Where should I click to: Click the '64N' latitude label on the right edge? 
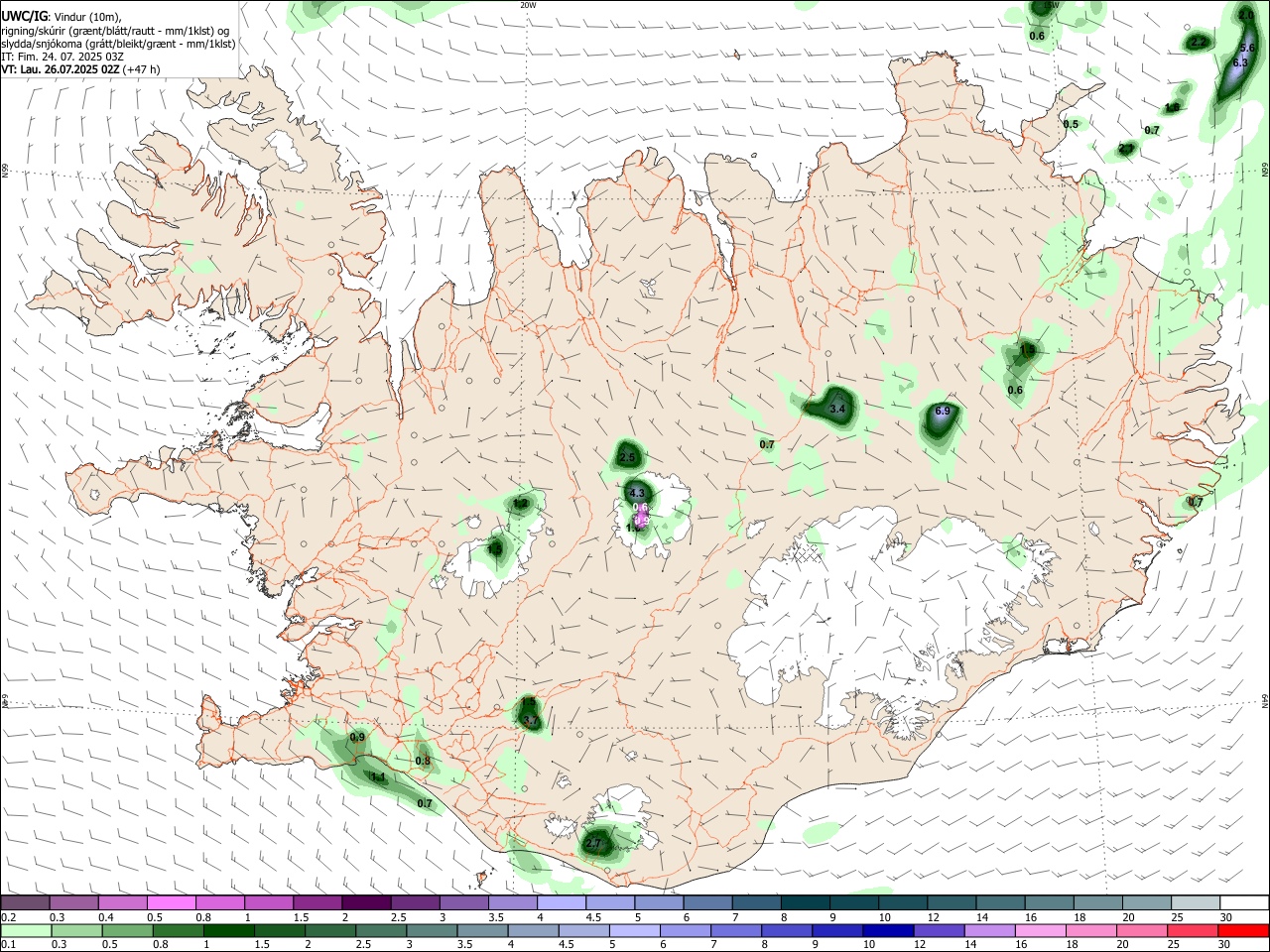[1265, 701]
